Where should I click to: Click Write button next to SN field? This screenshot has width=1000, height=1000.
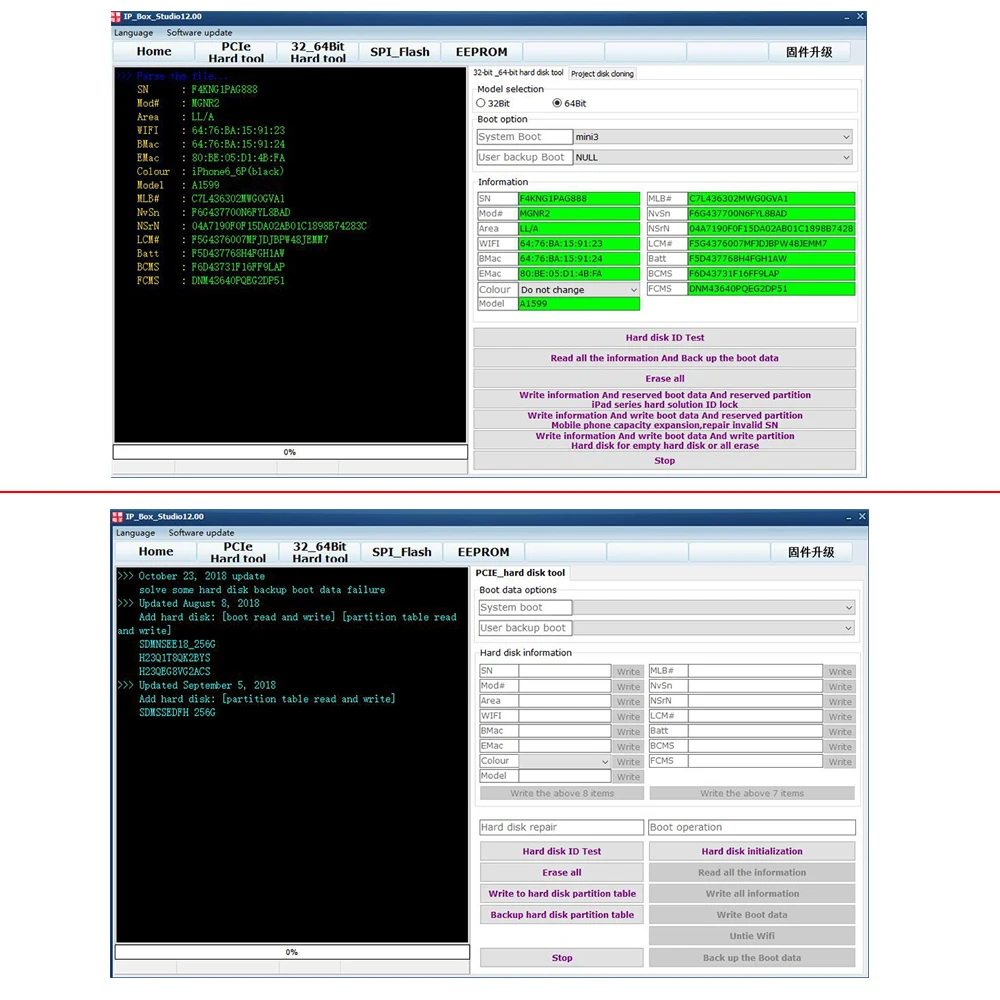coord(628,671)
